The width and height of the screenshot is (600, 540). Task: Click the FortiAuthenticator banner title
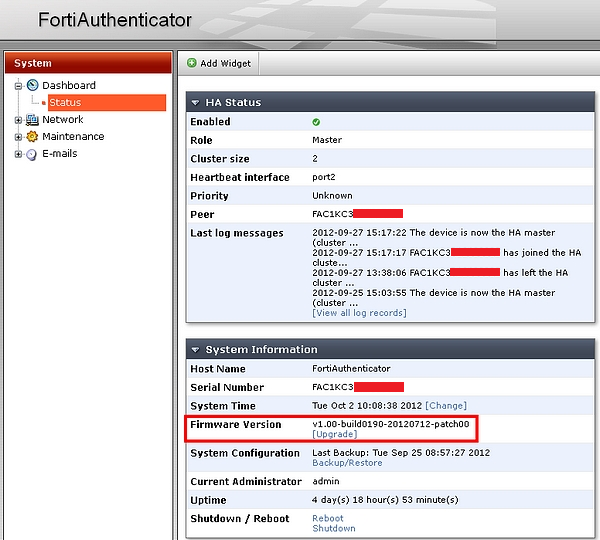tap(115, 20)
